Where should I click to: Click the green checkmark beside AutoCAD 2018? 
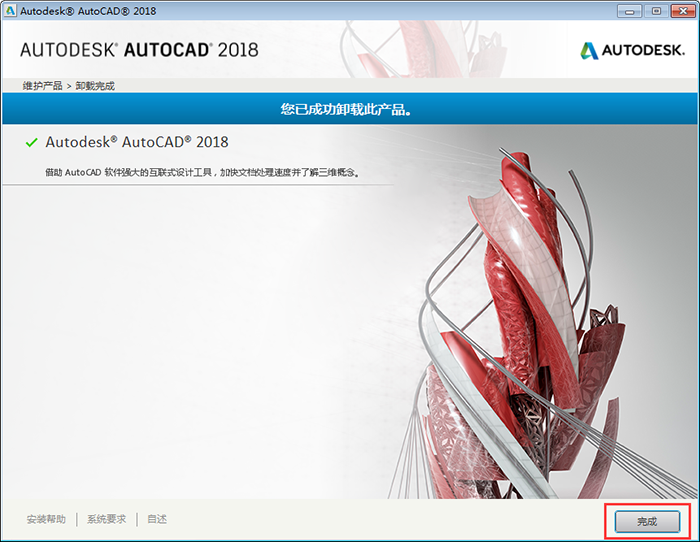coord(31,142)
